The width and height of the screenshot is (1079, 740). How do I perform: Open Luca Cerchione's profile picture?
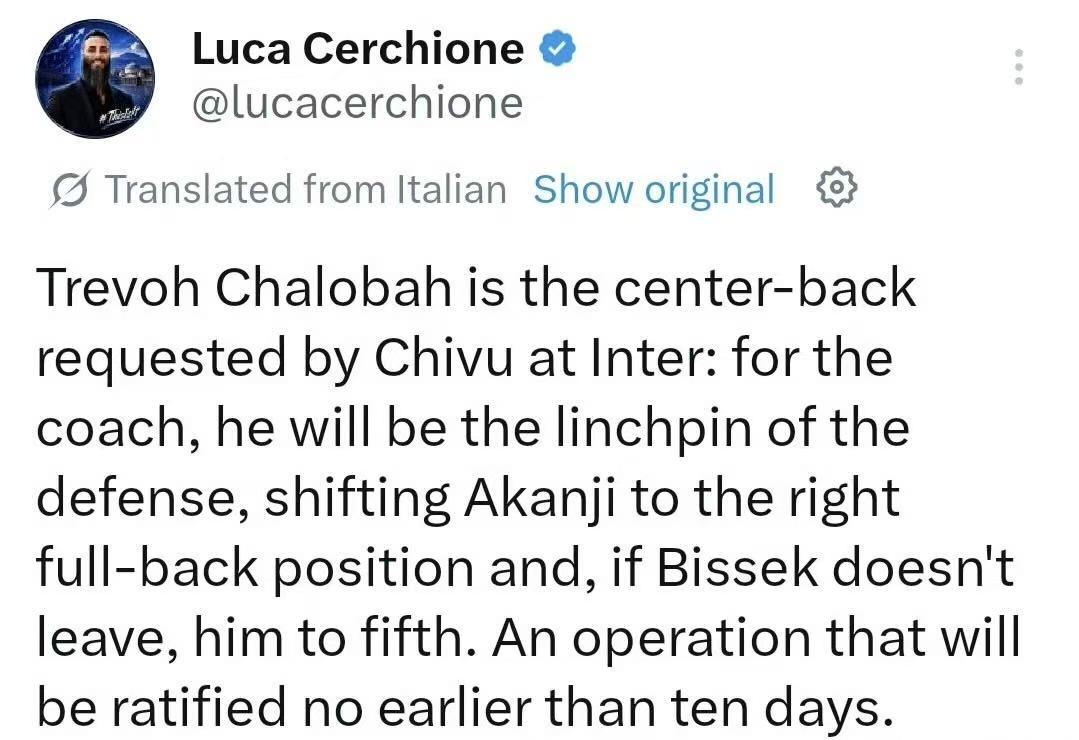[x=95, y=78]
